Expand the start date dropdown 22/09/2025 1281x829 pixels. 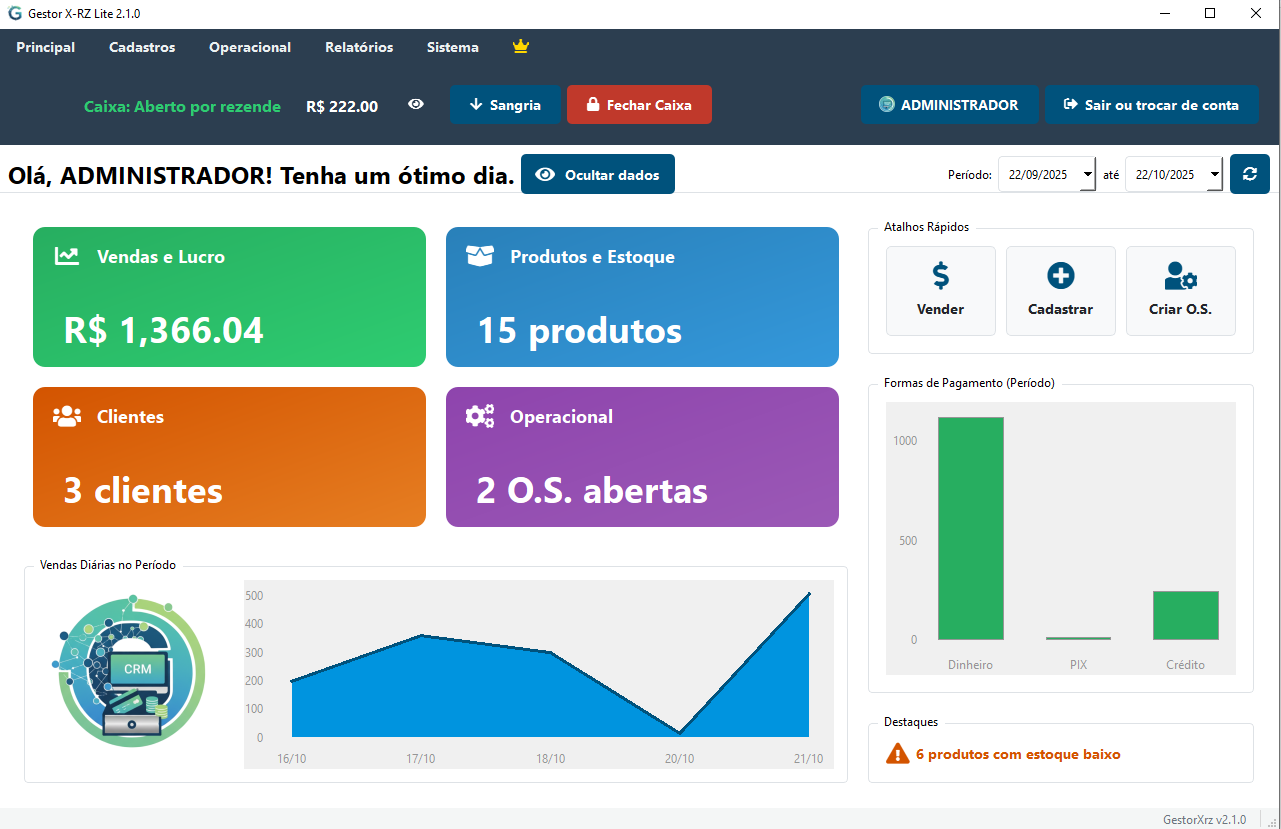1087,174
